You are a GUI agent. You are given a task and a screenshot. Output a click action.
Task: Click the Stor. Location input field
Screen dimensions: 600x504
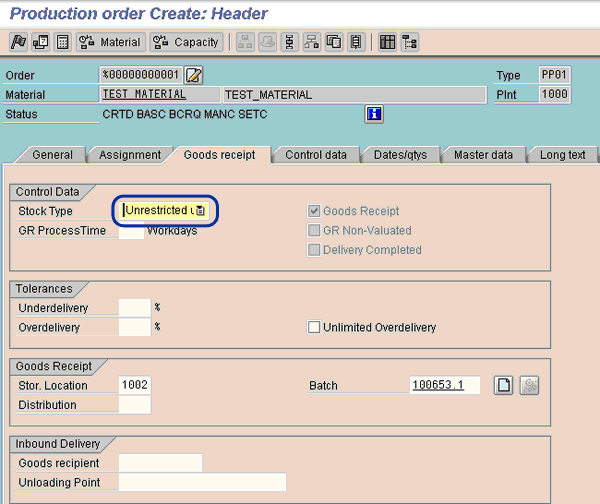point(134,385)
